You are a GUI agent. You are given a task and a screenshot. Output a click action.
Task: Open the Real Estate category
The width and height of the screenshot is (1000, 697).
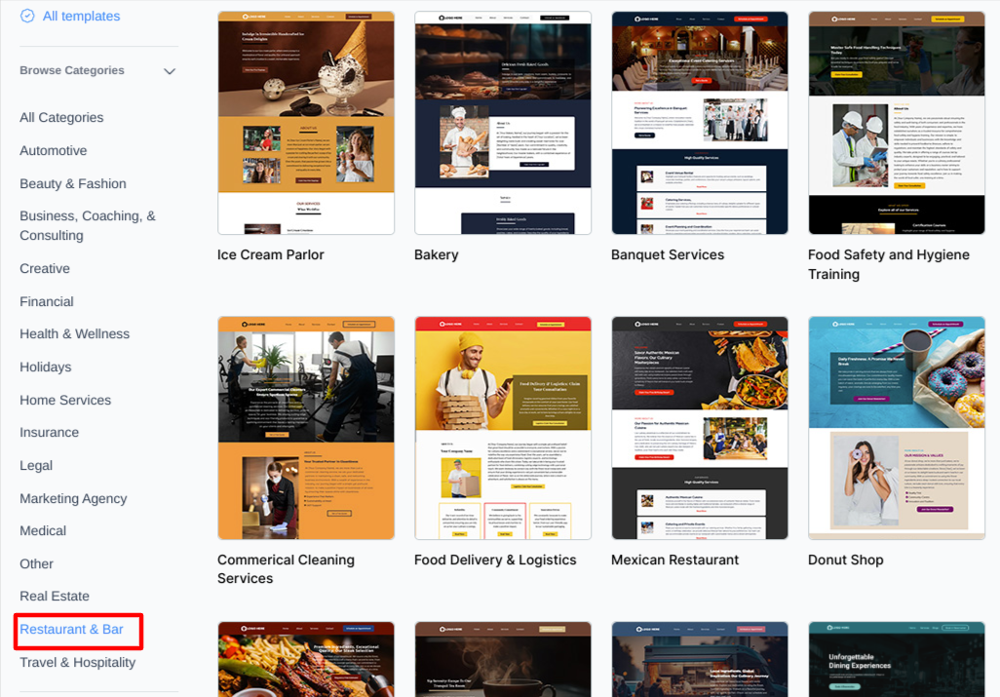click(x=54, y=596)
